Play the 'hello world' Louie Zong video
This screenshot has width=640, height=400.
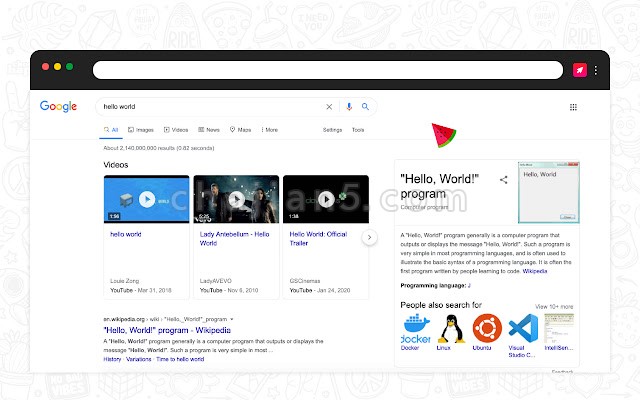coord(147,199)
